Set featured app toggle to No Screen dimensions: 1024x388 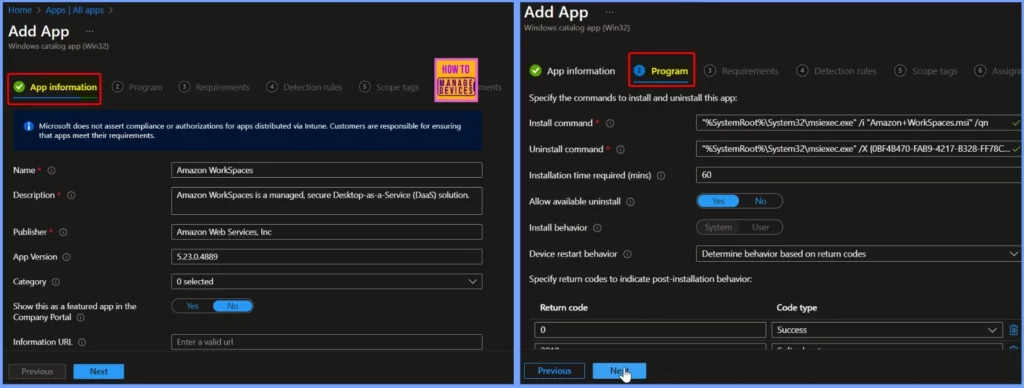tap(232, 306)
